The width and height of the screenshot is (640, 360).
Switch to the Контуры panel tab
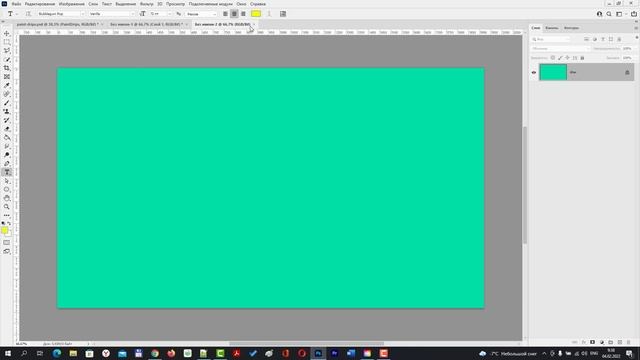[x=571, y=28]
